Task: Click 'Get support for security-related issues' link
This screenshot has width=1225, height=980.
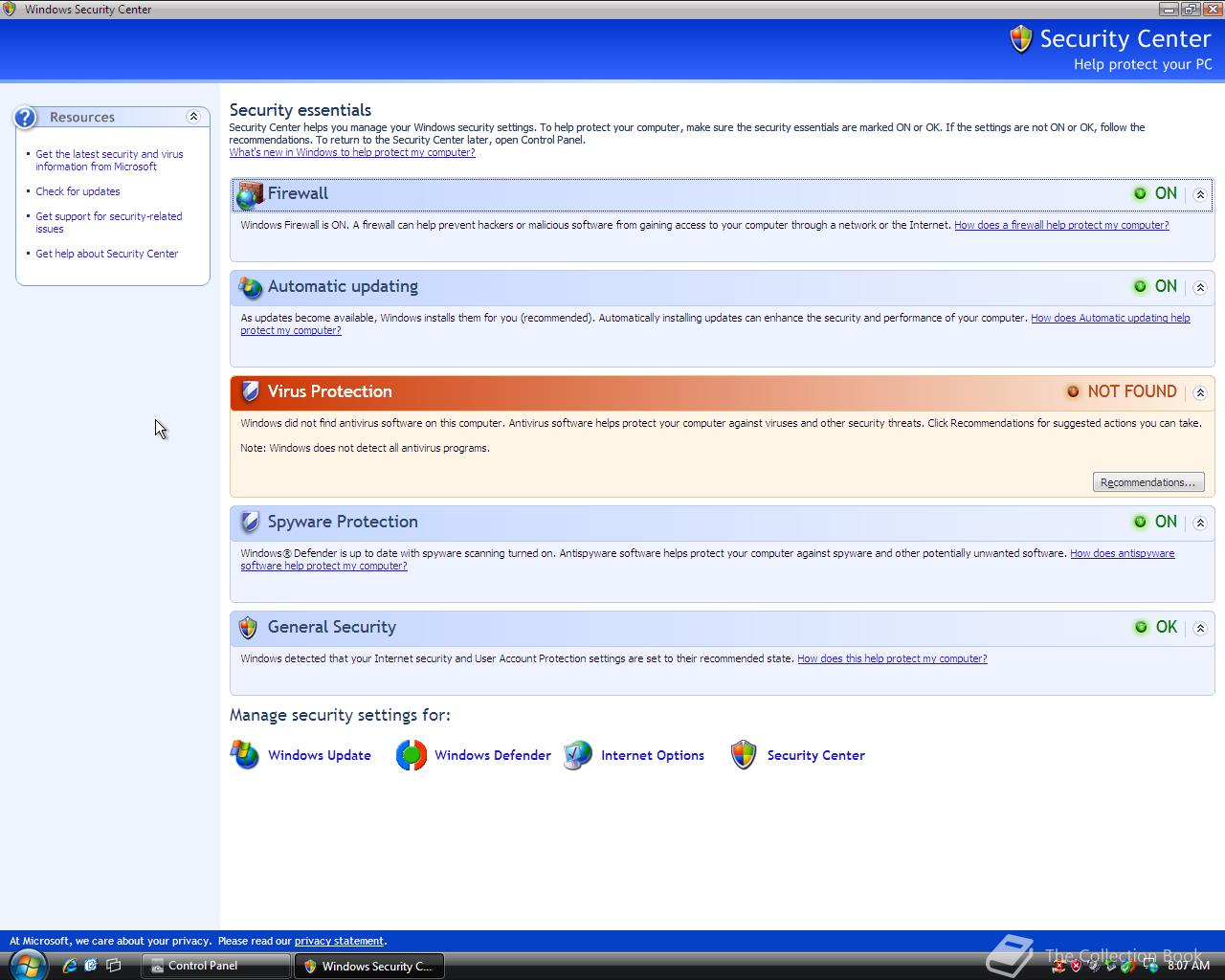Action: pyautogui.click(x=108, y=222)
